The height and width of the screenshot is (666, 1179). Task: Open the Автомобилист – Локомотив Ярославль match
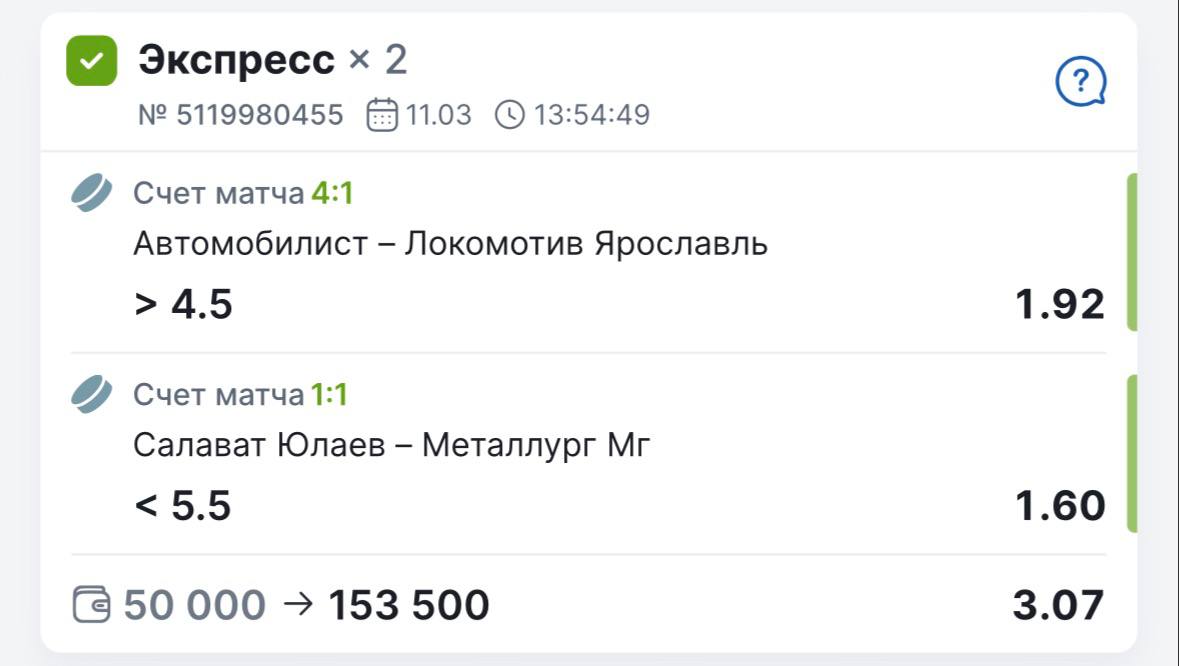(450, 244)
